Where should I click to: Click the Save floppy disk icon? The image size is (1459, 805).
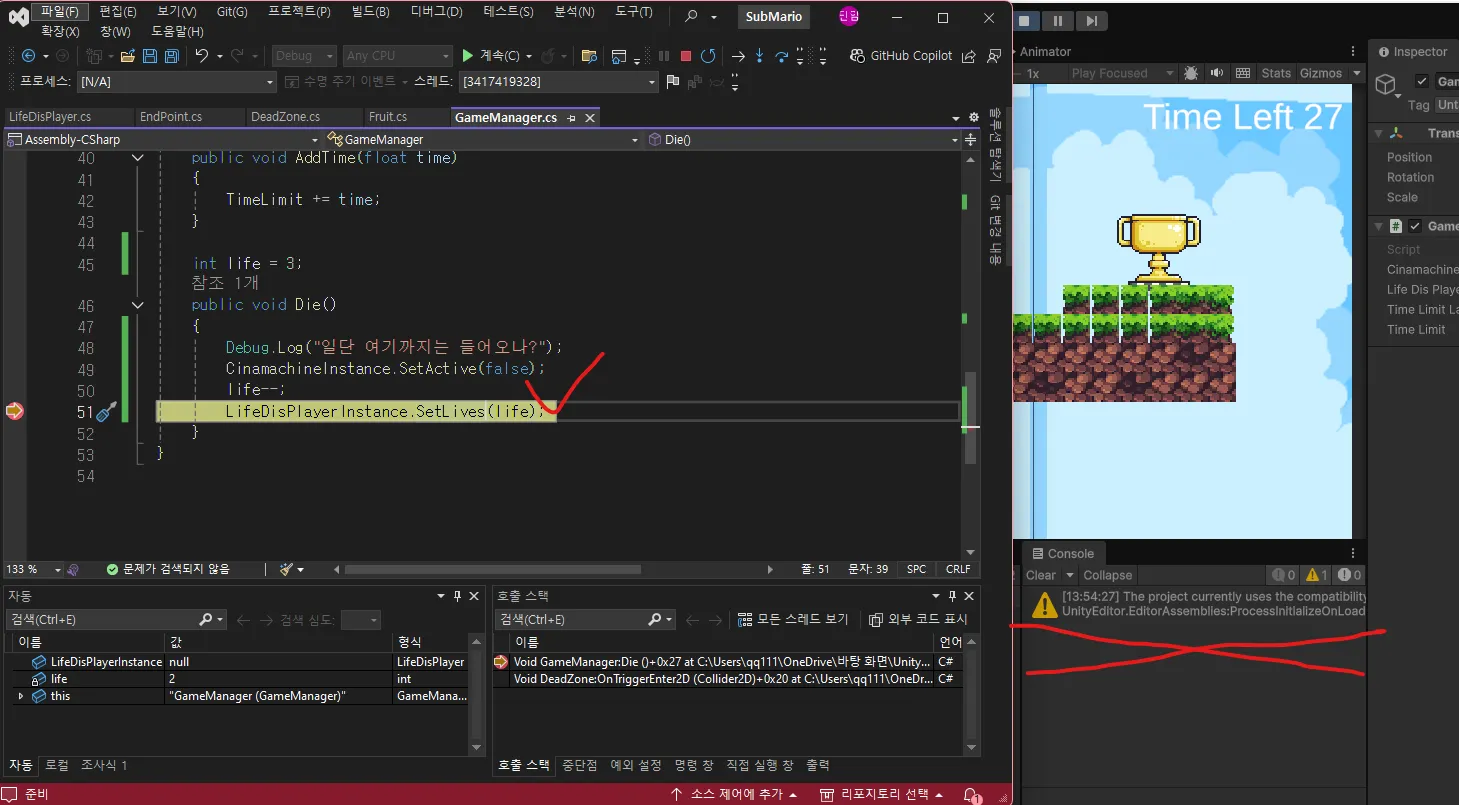click(150, 56)
